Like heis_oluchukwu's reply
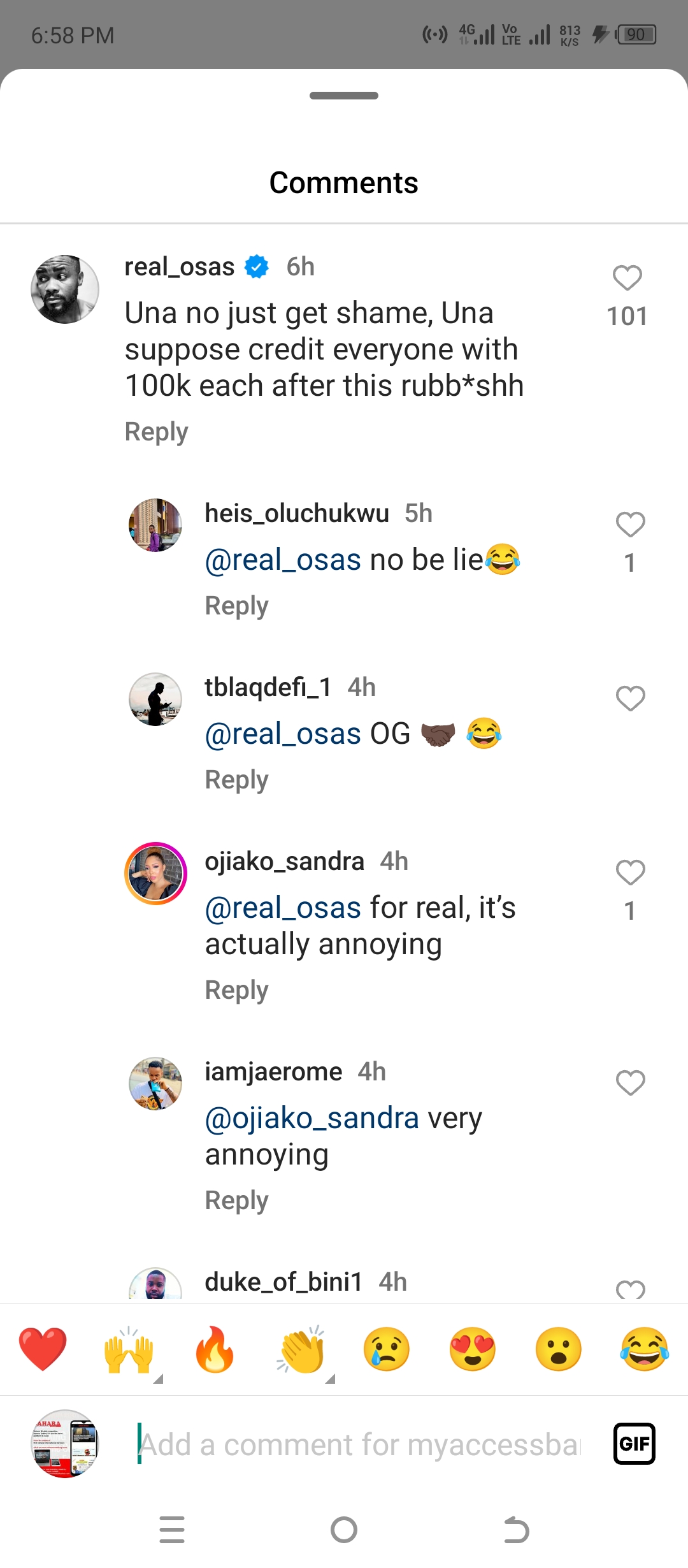The height and width of the screenshot is (1568, 688). pyautogui.click(x=630, y=525)
